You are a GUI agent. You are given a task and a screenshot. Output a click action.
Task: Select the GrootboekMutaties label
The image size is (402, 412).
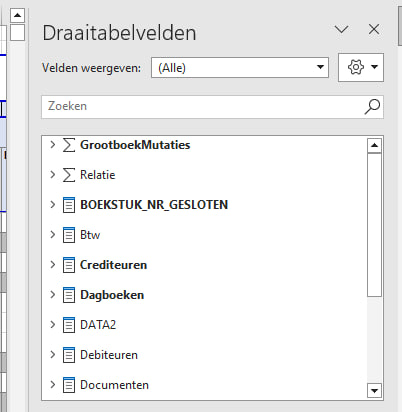(135, 145)
